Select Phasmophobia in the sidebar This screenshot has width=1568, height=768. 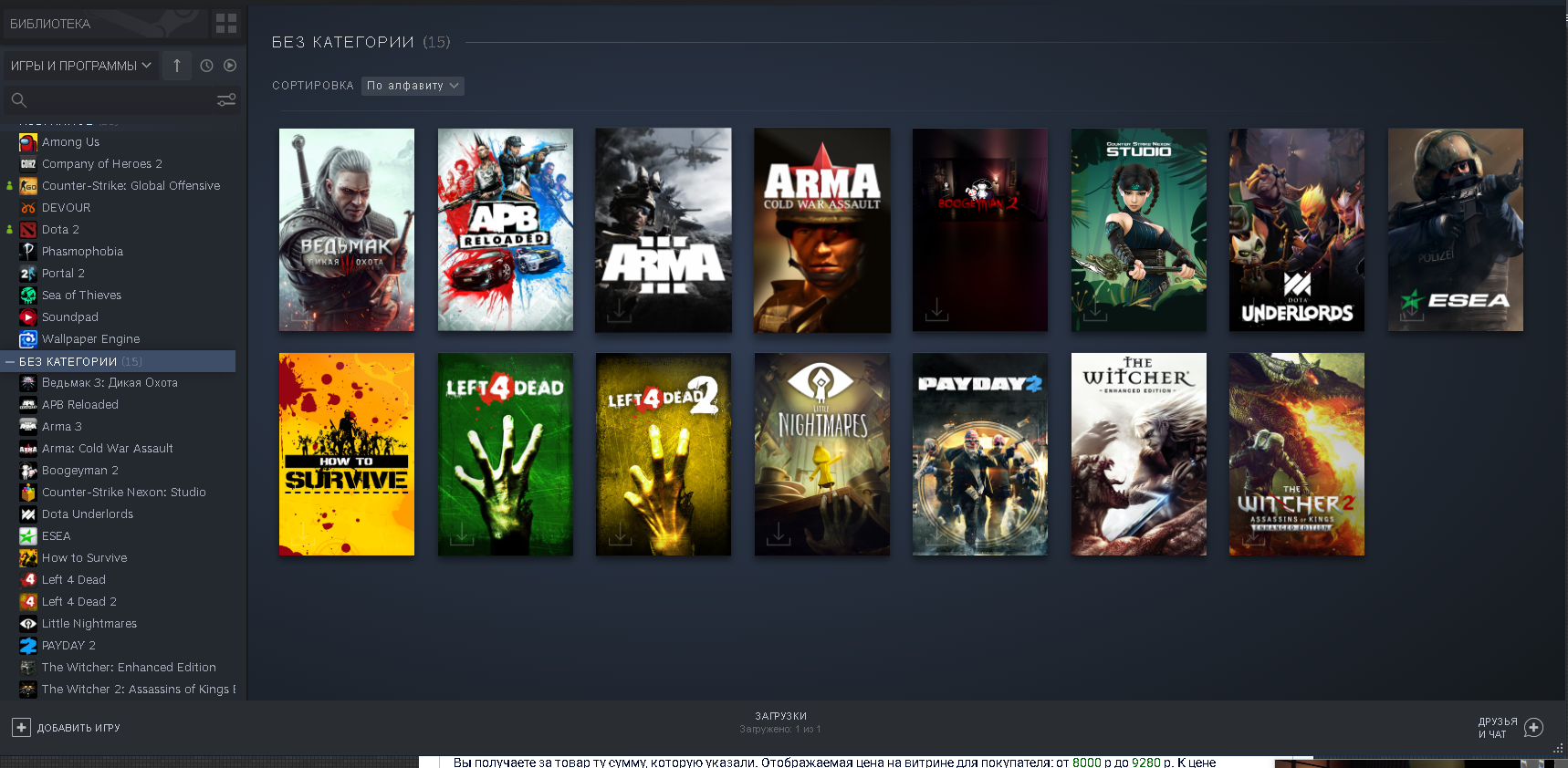click(x=82, y=252)
